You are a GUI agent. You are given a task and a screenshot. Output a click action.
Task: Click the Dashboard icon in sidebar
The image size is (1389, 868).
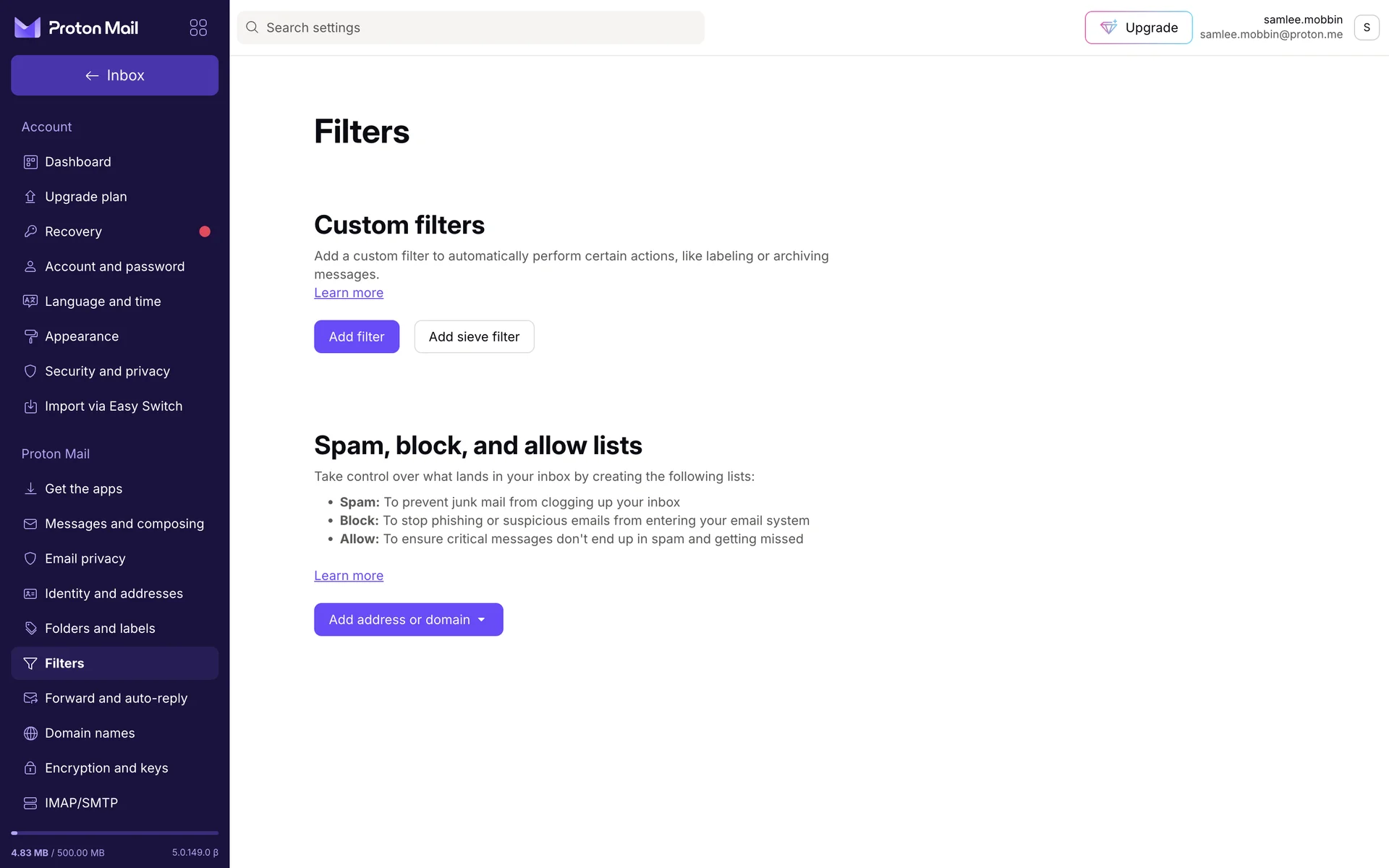coord(30,162)
